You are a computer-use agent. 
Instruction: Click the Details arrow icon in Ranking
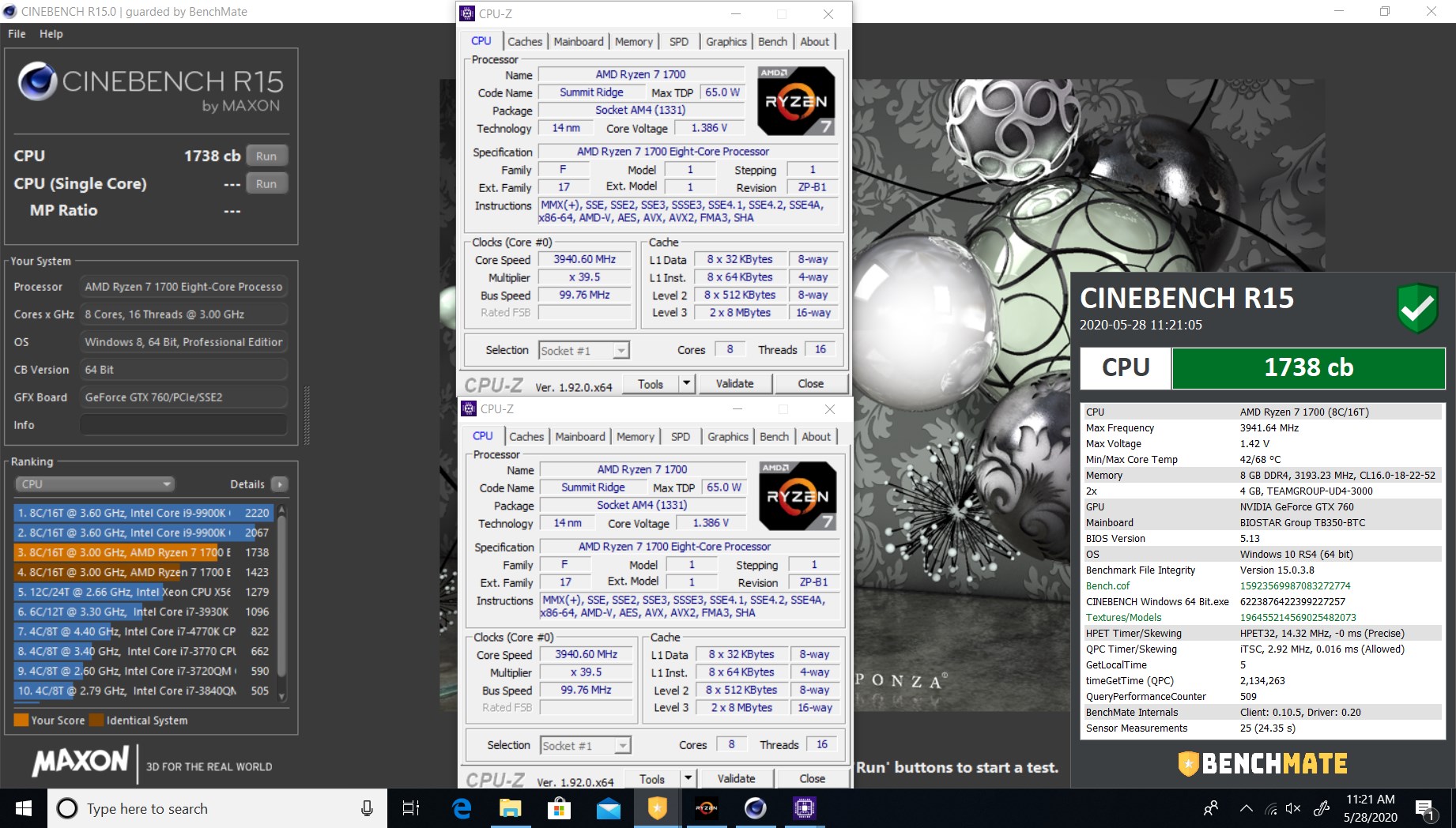[279, 484]
